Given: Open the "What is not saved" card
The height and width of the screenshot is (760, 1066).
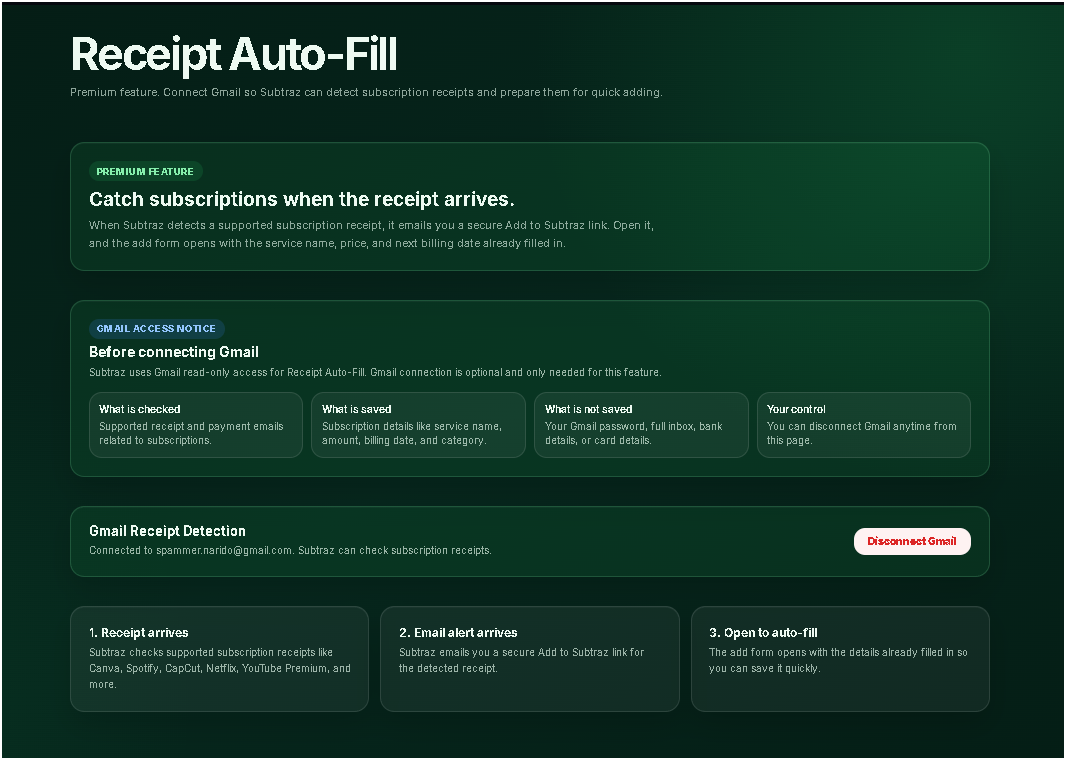Looking at the screenshot, I should pyautogui.click(x=641, y=425).
